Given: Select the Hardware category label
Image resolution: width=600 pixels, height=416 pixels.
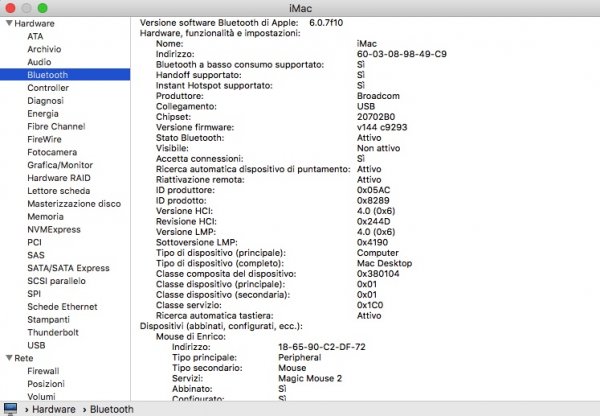Looking at the screenshot, I should point(34,23).
